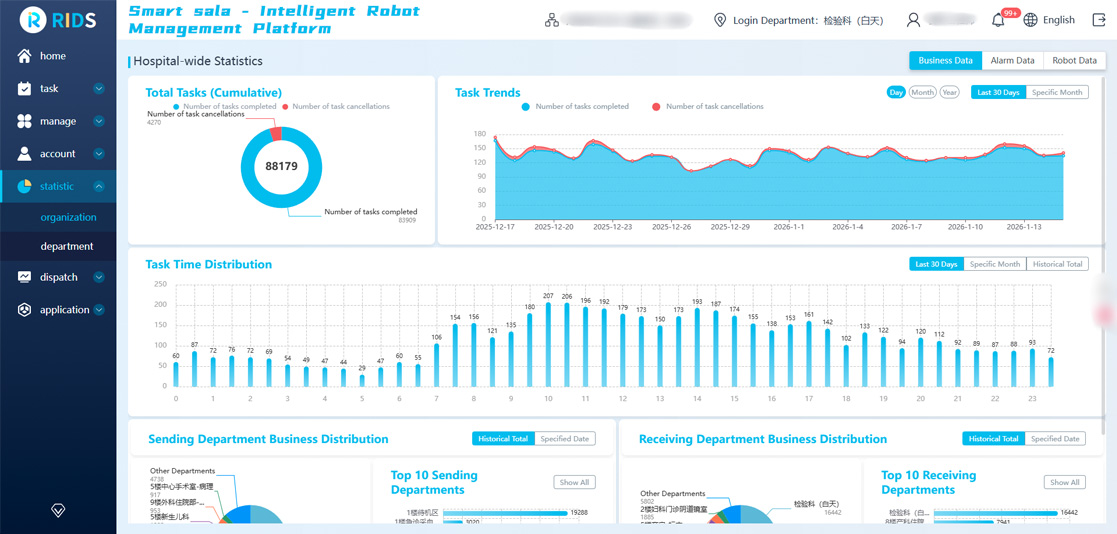This screenshot has height=534, width=1117.
Task: Click the account person icon
Action: coord(24,154)
